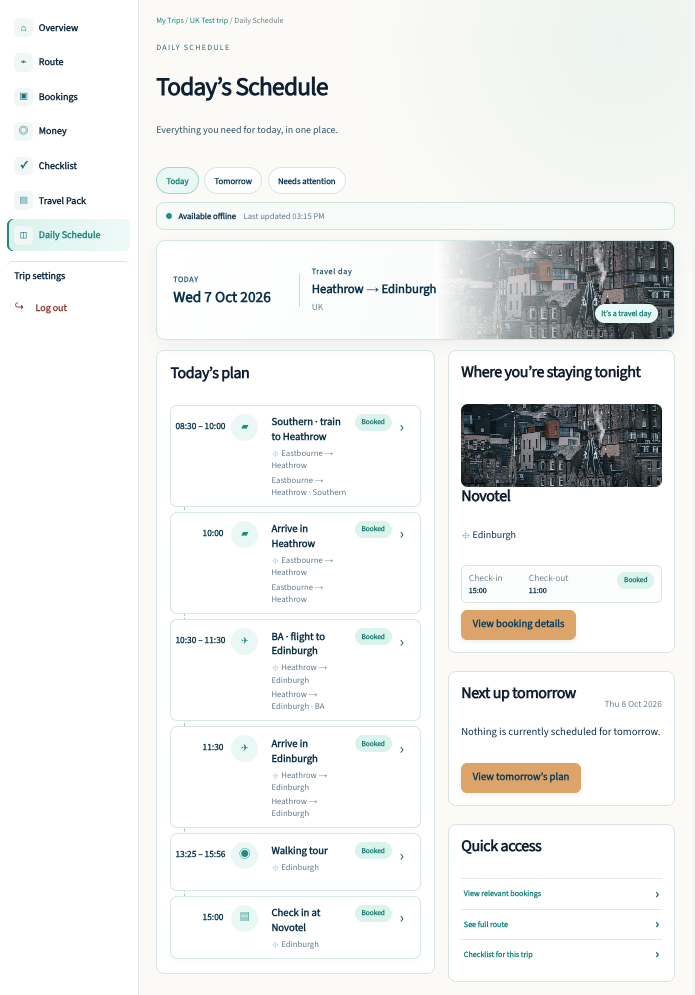
Task: Click the Walking tour activity icon
Action: 244,854
